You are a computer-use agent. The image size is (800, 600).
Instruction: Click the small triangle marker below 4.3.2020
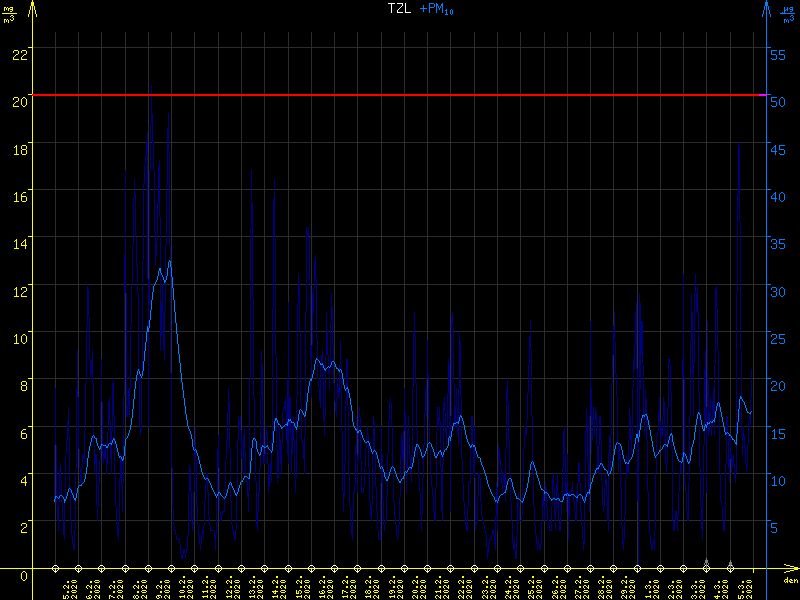click(x=730, y=563)
